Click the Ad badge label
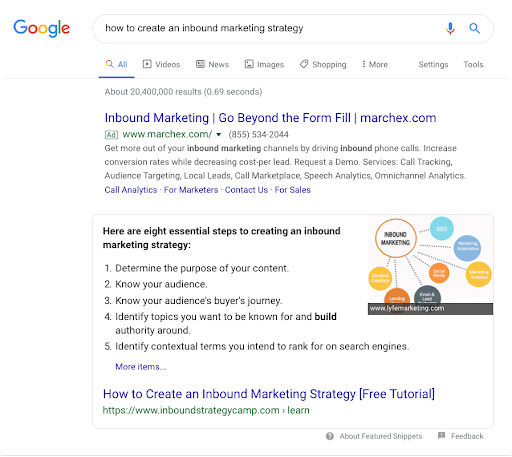This screenshot has width=512, height=457. (111, 135)
